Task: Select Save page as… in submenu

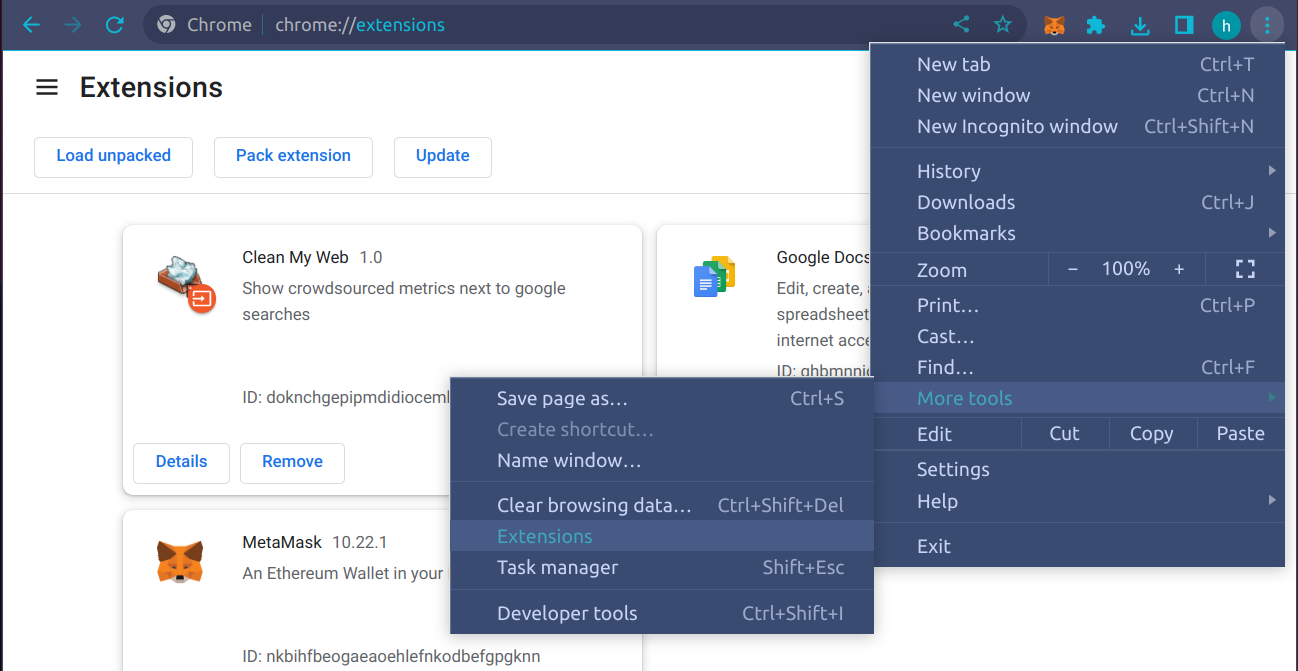Action: pos(662,398)
